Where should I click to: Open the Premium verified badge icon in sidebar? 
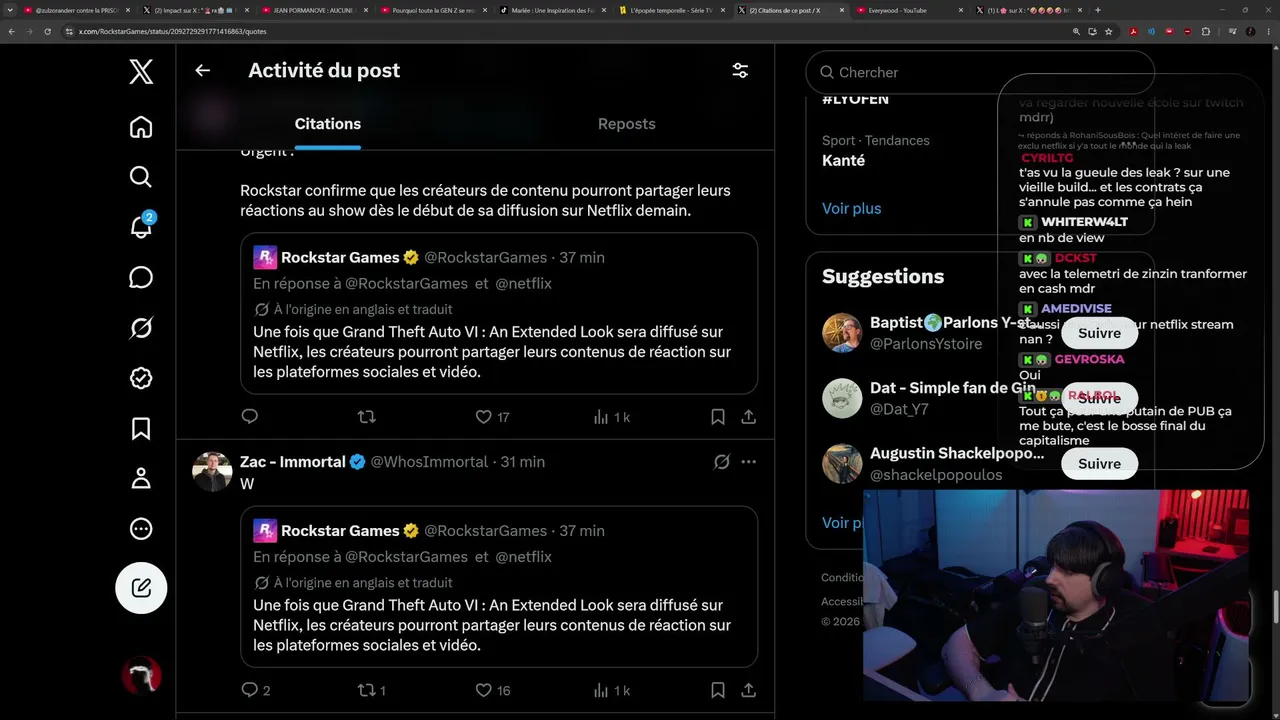point(141,378)
